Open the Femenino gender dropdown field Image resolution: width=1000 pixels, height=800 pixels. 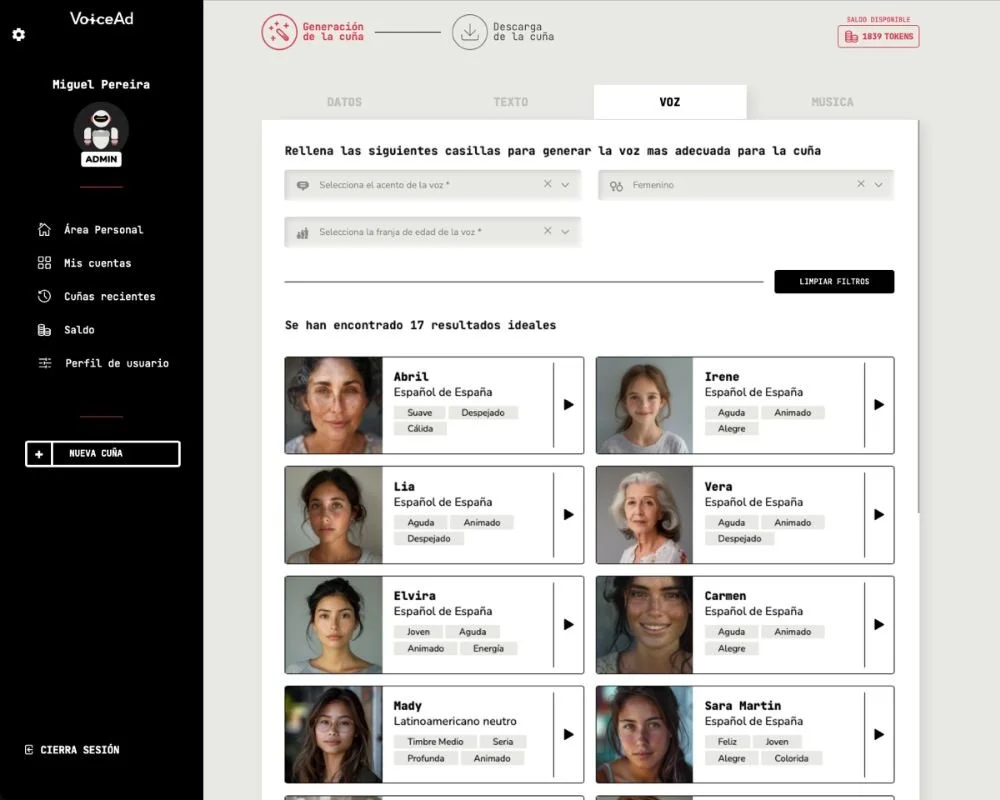[746, 185]
